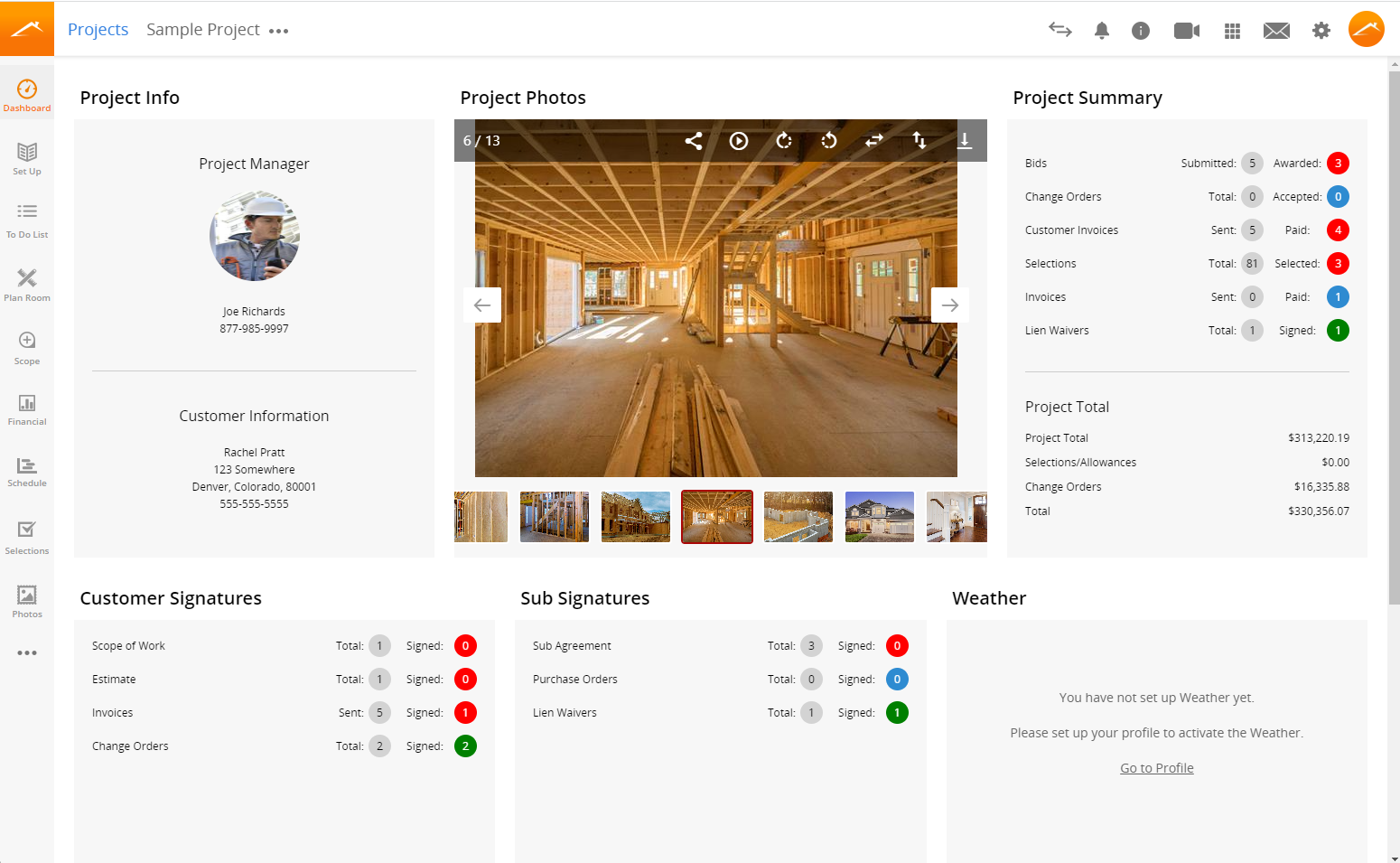Share the current project photo
1400x863 pixels.
[694, 141]
